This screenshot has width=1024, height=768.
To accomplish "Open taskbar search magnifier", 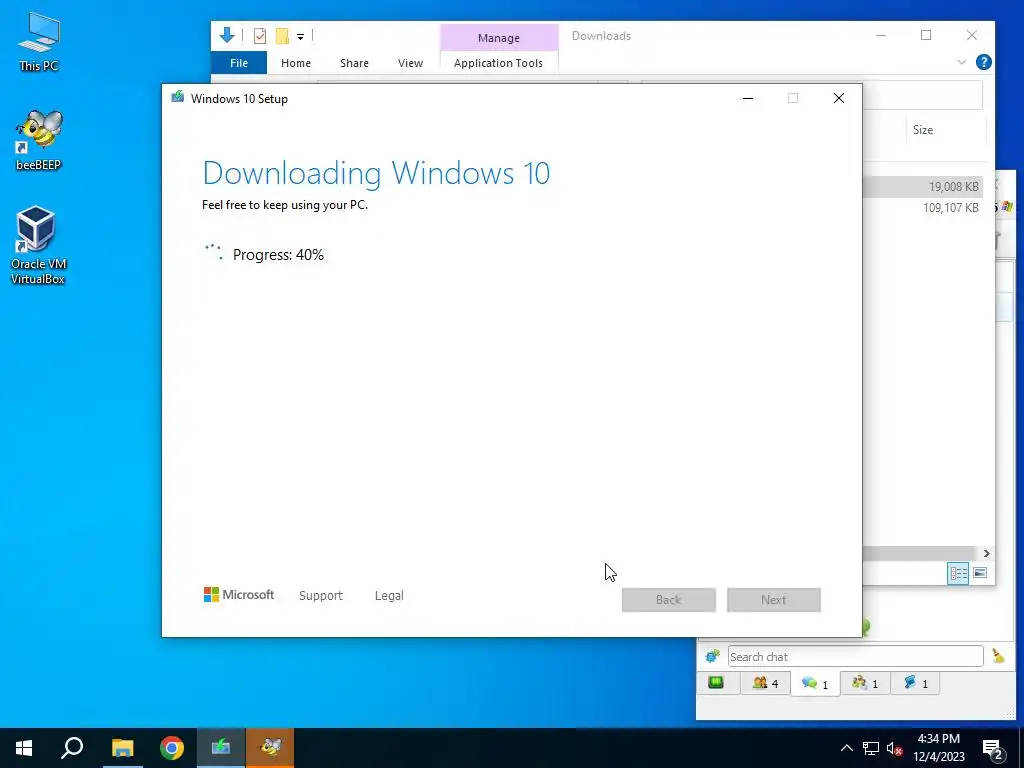I will pyautogui.click(x=72, y=748).
